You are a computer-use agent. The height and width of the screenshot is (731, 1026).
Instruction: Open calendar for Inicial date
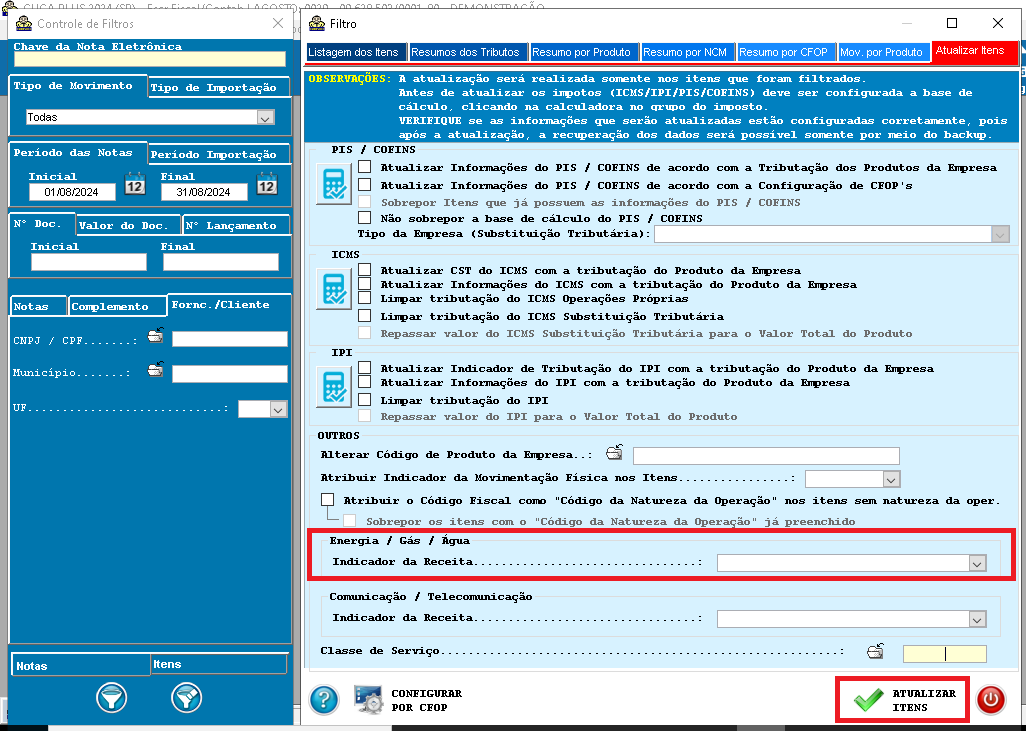[135, 184]
